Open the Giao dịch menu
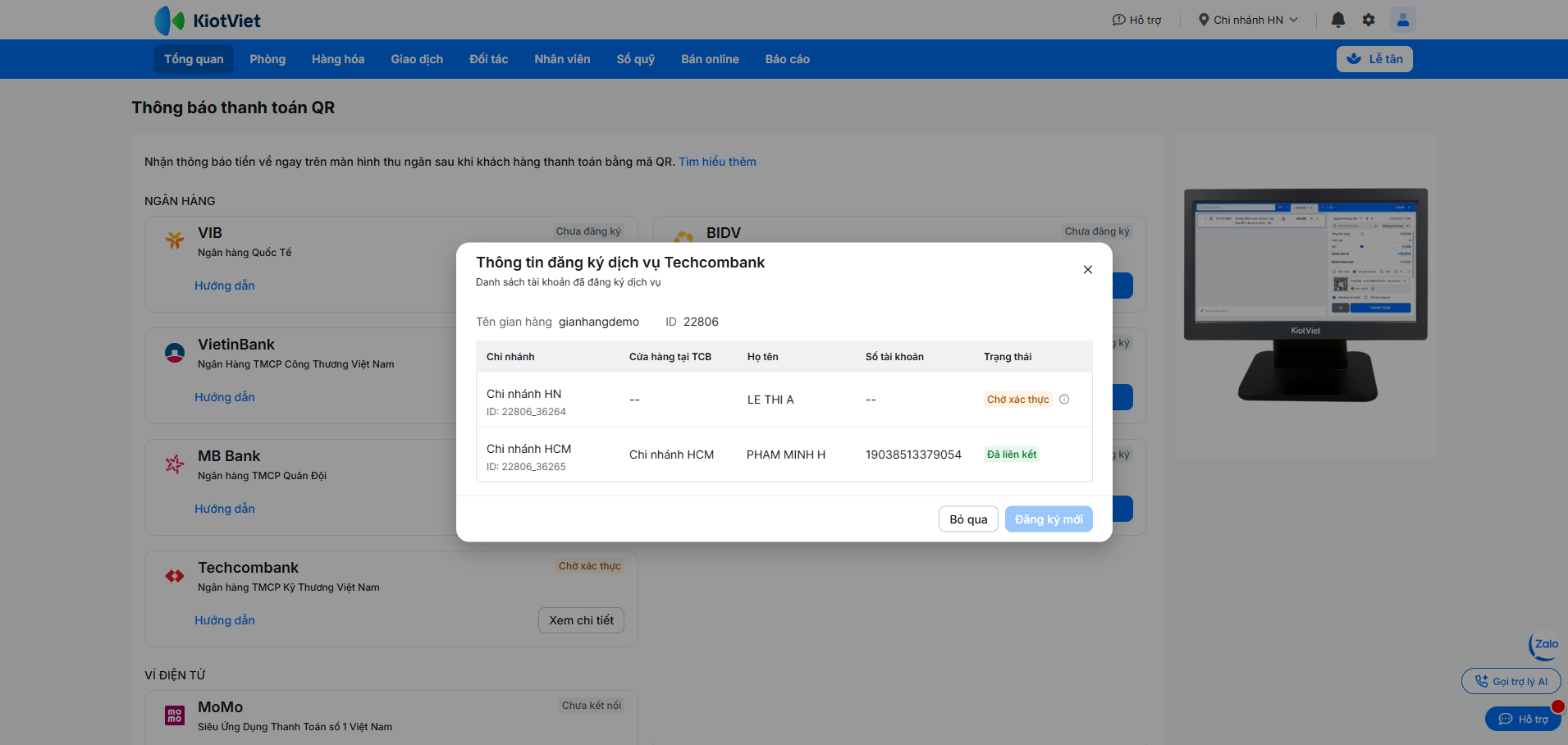This screenshot has width=1568, height=745. (x=417, y=59)
